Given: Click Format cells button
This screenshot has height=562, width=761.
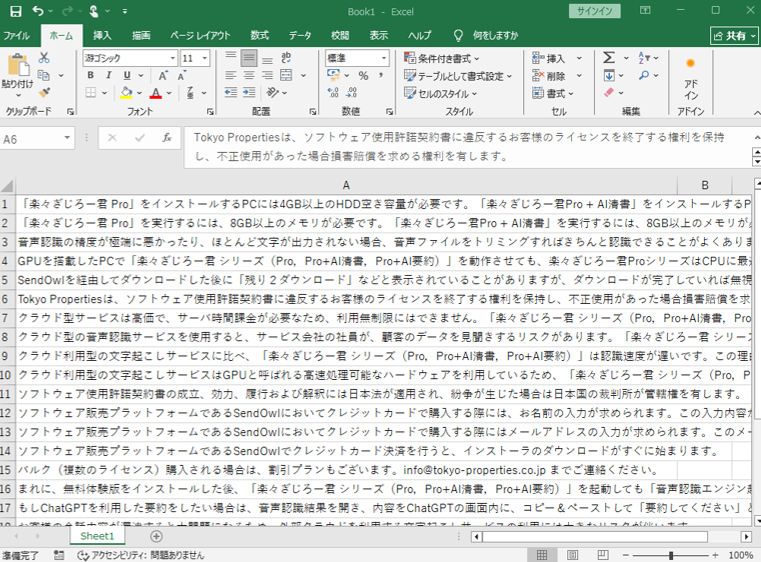Looking at the screenshot, I should point(553,93).
